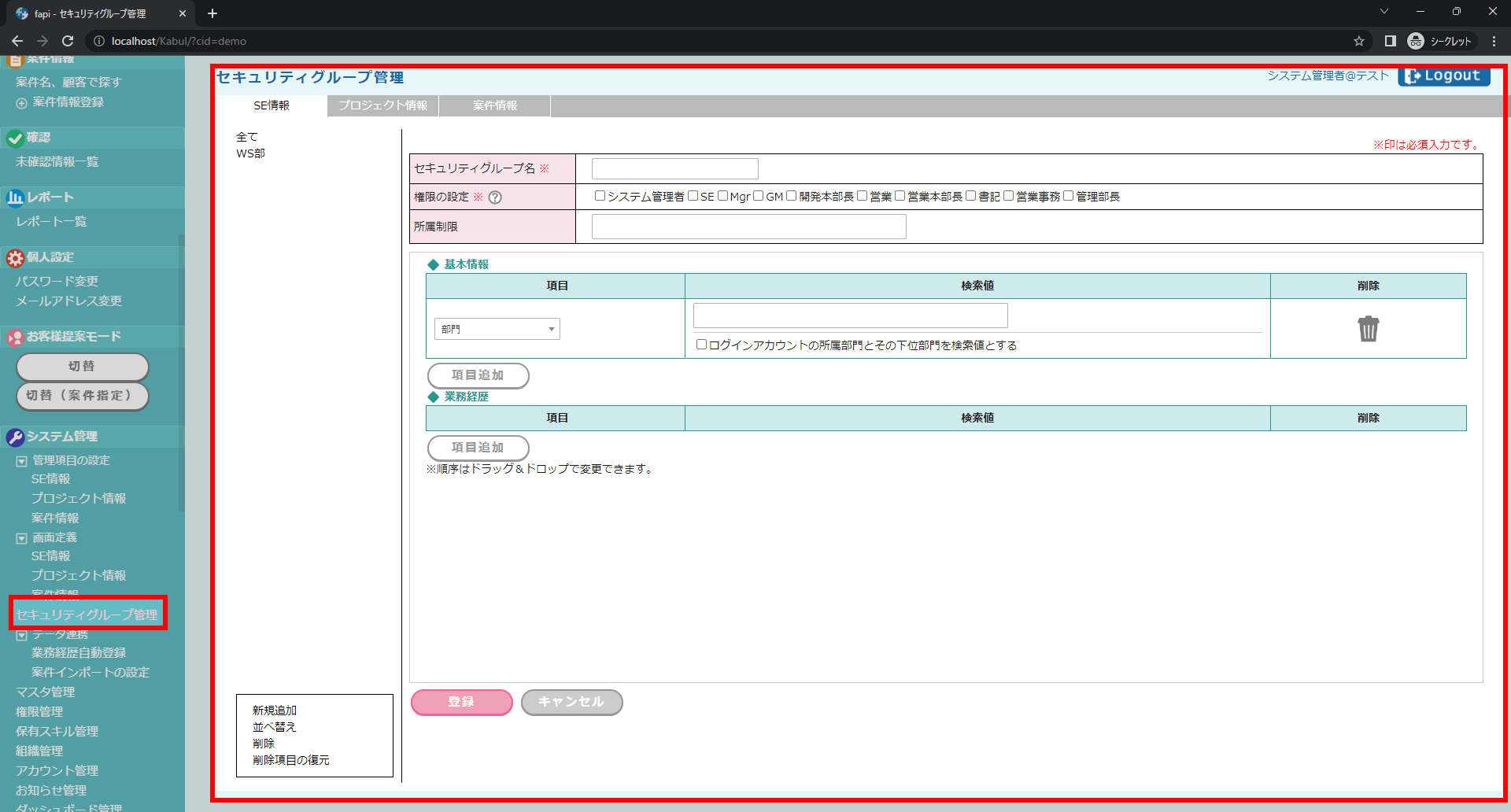This screenshot has height=812, width=1511.
Task: Switch to the プロジェクト情報 tab
Action: (x=383, y=105)
